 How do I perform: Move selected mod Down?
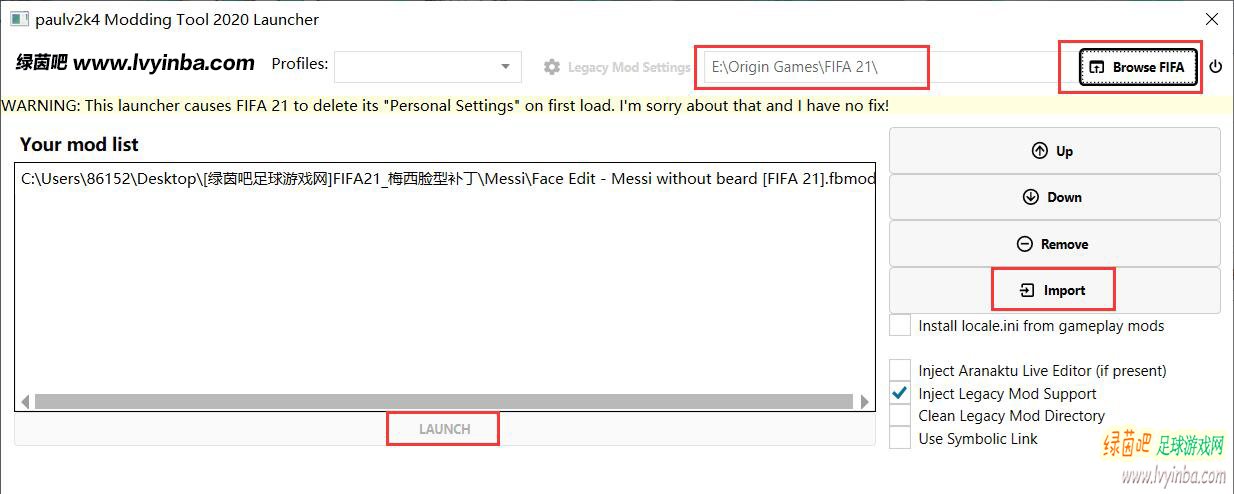tap(1054, 197)
